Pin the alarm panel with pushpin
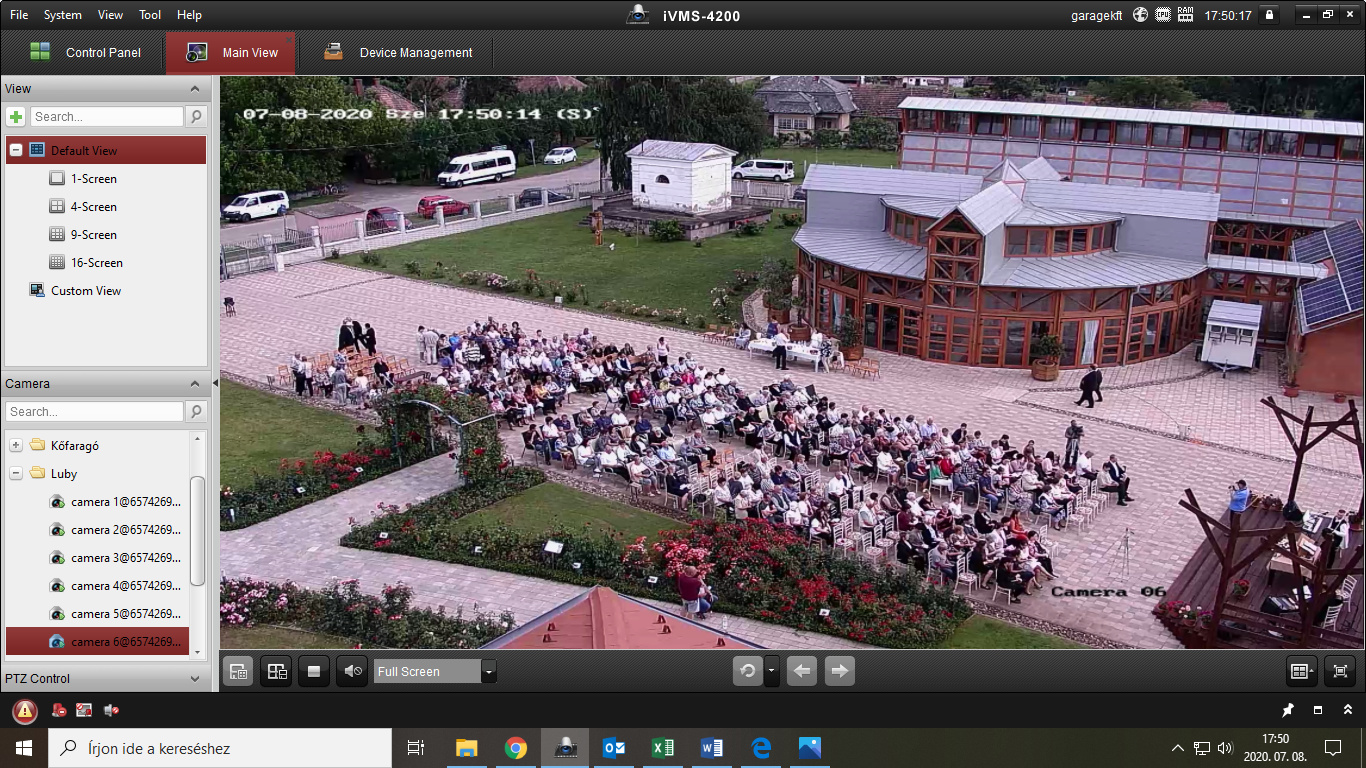1366x768 pixels. (x=1288, y=710)
